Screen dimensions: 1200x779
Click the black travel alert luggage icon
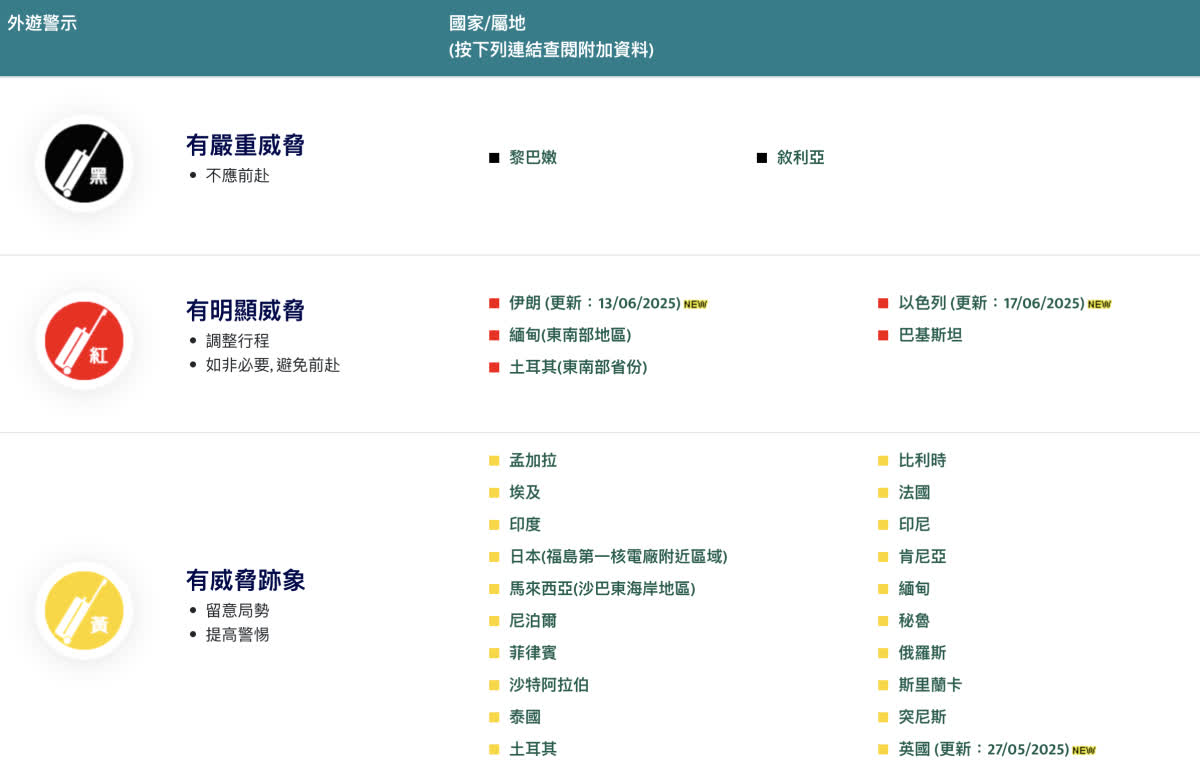84,163
